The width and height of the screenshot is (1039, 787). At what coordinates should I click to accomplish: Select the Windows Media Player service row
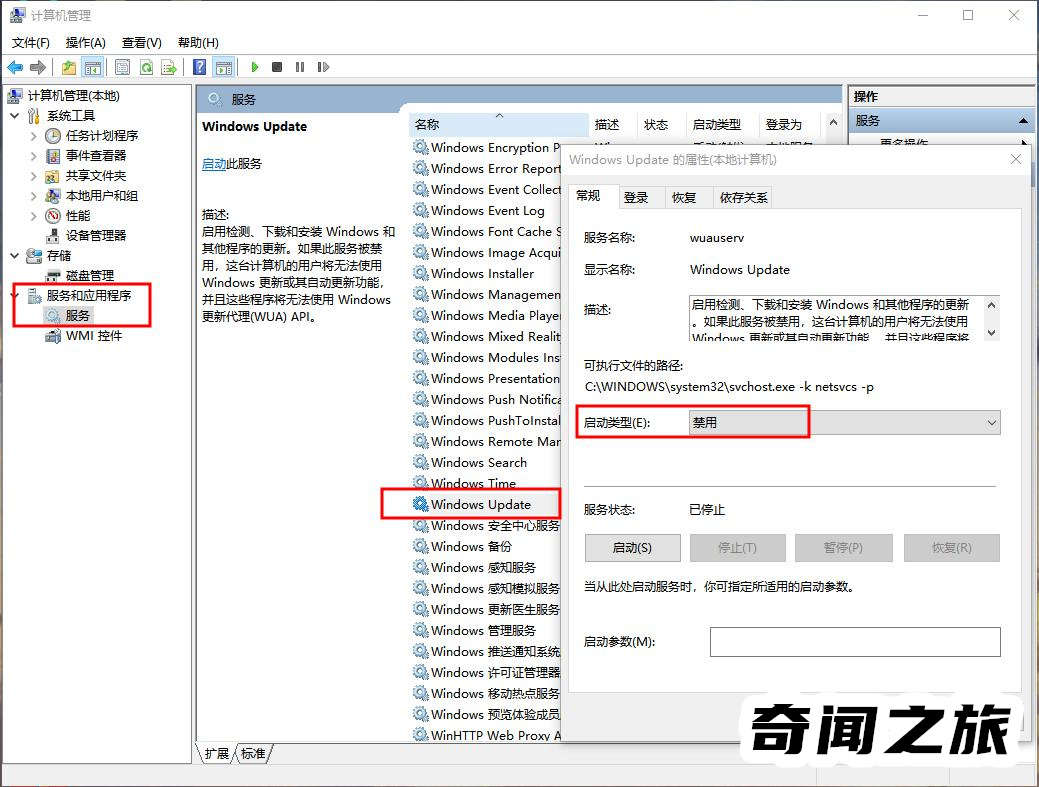(487, 315)
